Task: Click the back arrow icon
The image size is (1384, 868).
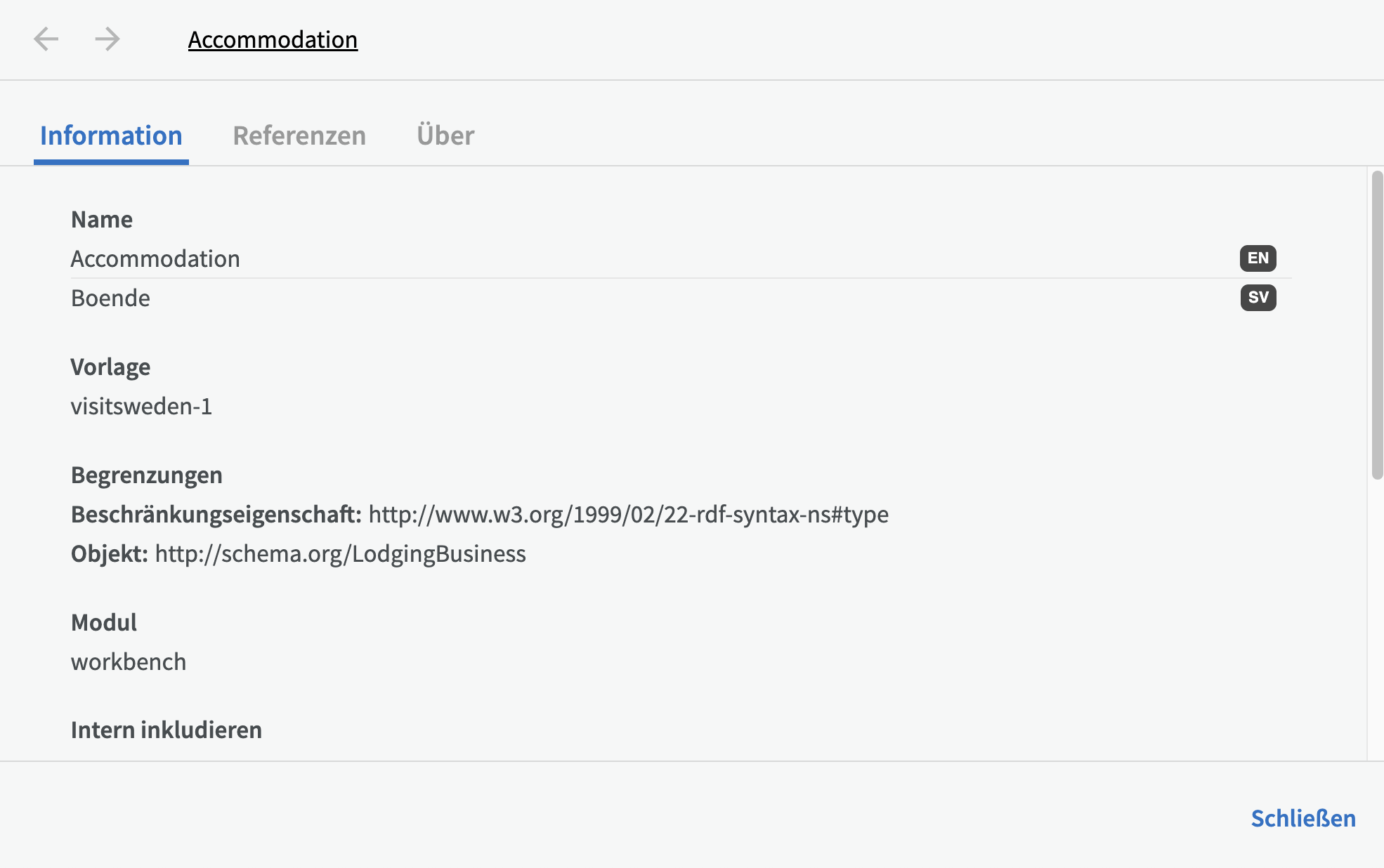Action: 46,39
